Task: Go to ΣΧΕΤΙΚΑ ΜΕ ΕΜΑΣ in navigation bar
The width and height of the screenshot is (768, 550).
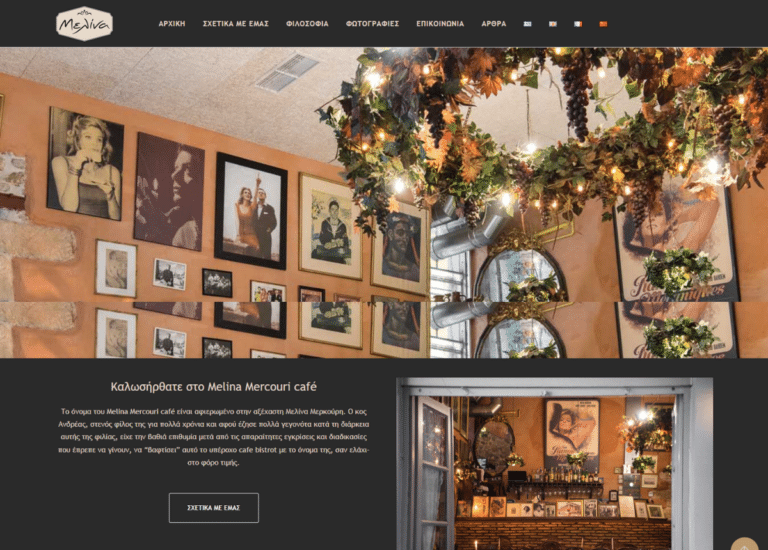Action: point(235,24)
